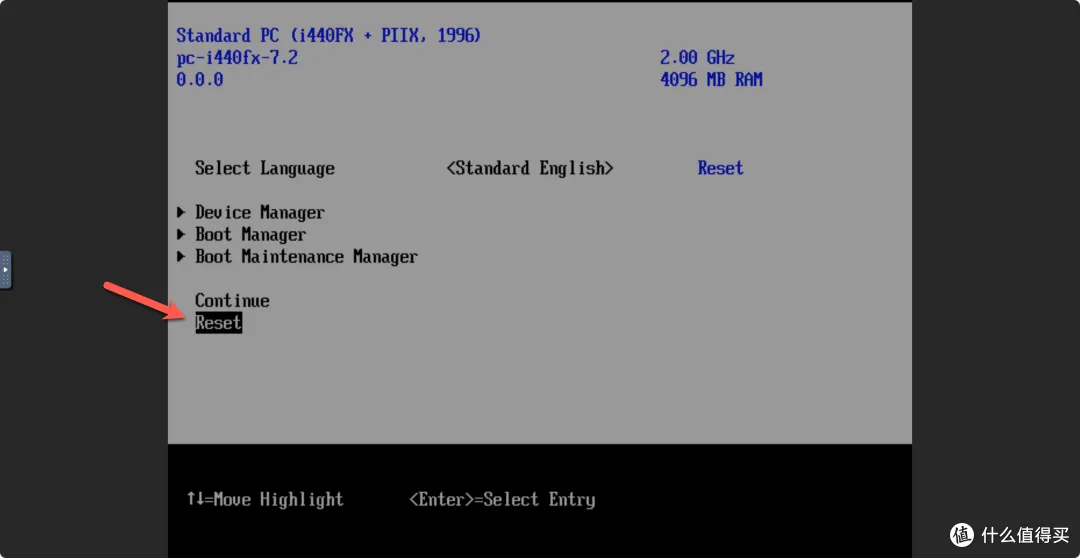
Task: Click the pc-i440fx-7.2 machine version text
Action: coord(237,57)
